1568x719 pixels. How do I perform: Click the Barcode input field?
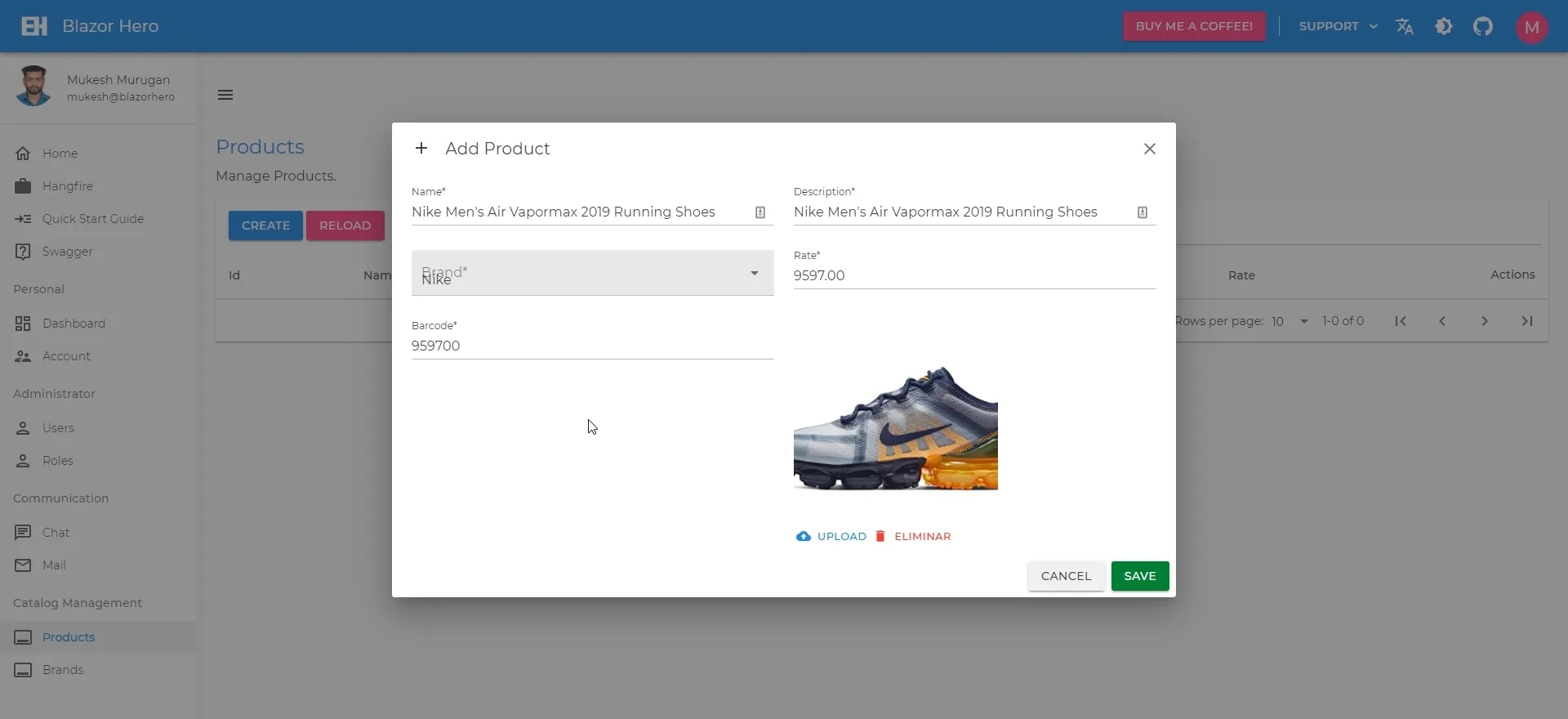tap(592, 346)
